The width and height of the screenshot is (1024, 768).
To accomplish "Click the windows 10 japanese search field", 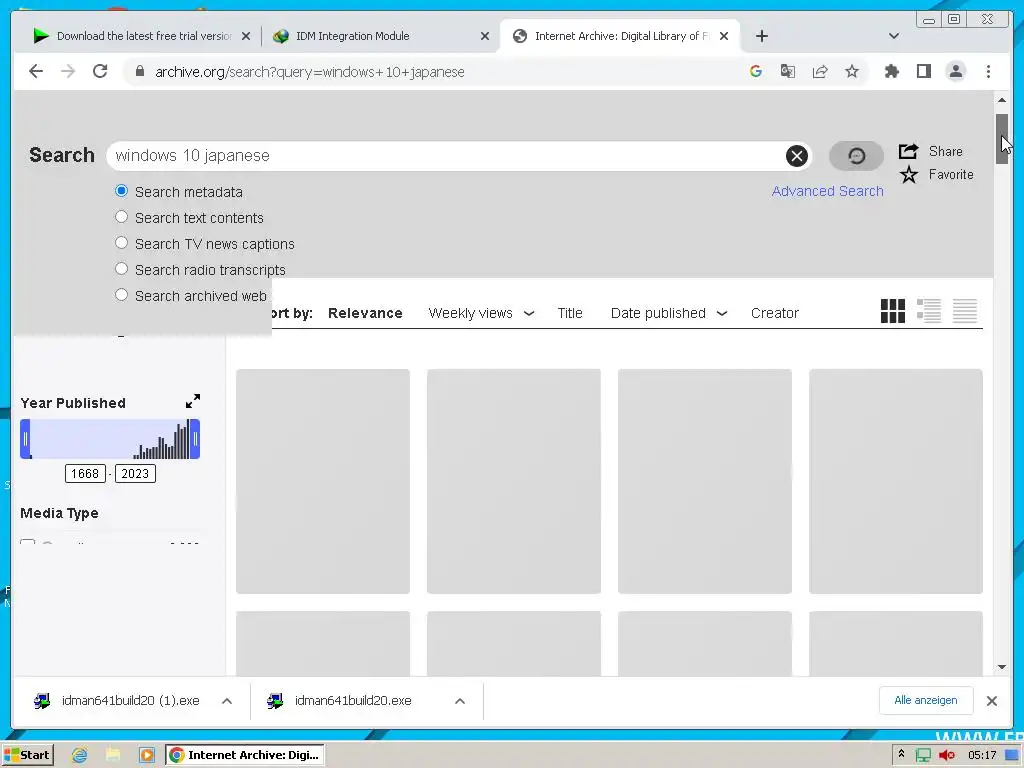I will point(448,155).
